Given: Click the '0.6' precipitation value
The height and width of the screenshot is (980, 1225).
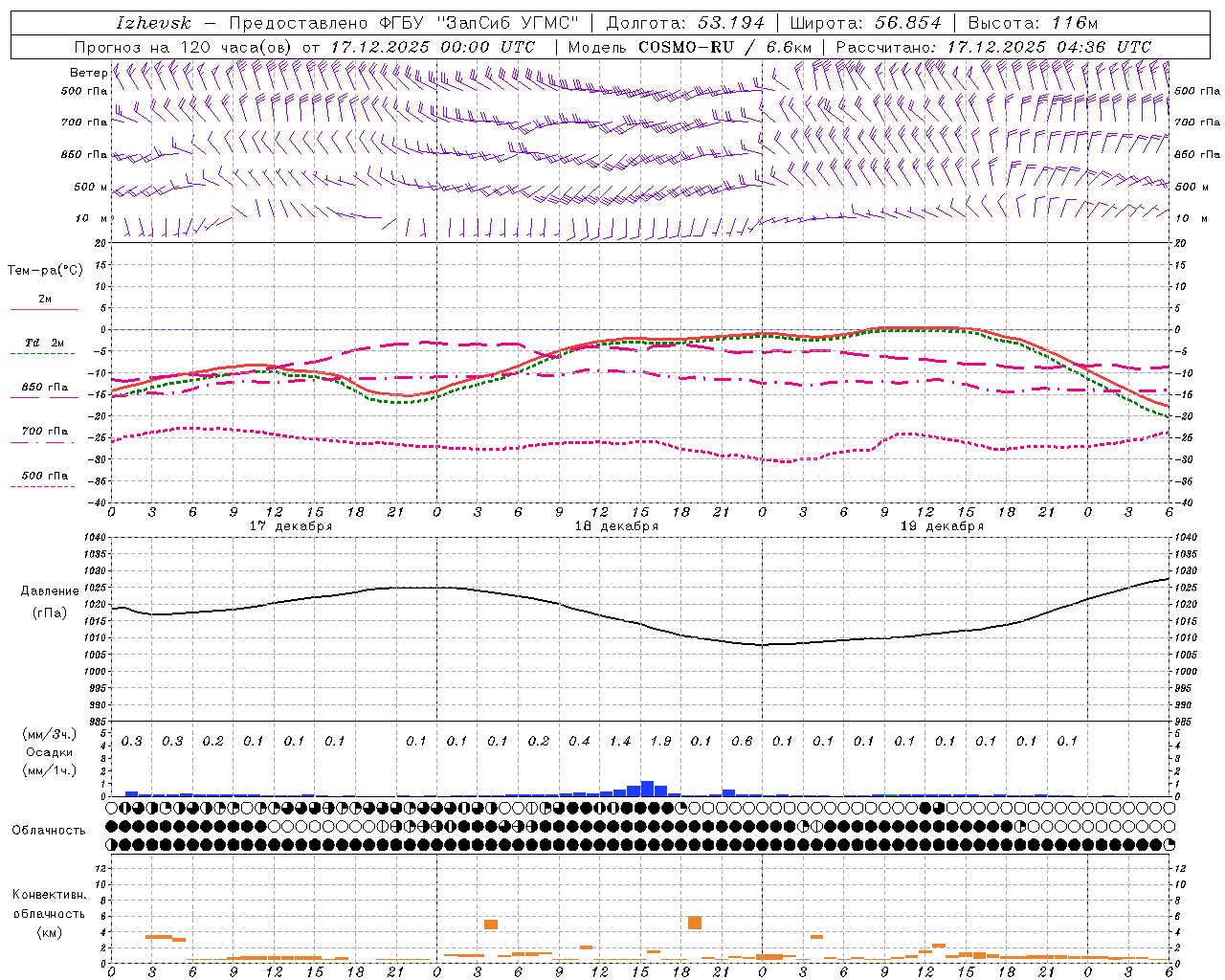Looking at the screenshot, I should pos(742,741).
